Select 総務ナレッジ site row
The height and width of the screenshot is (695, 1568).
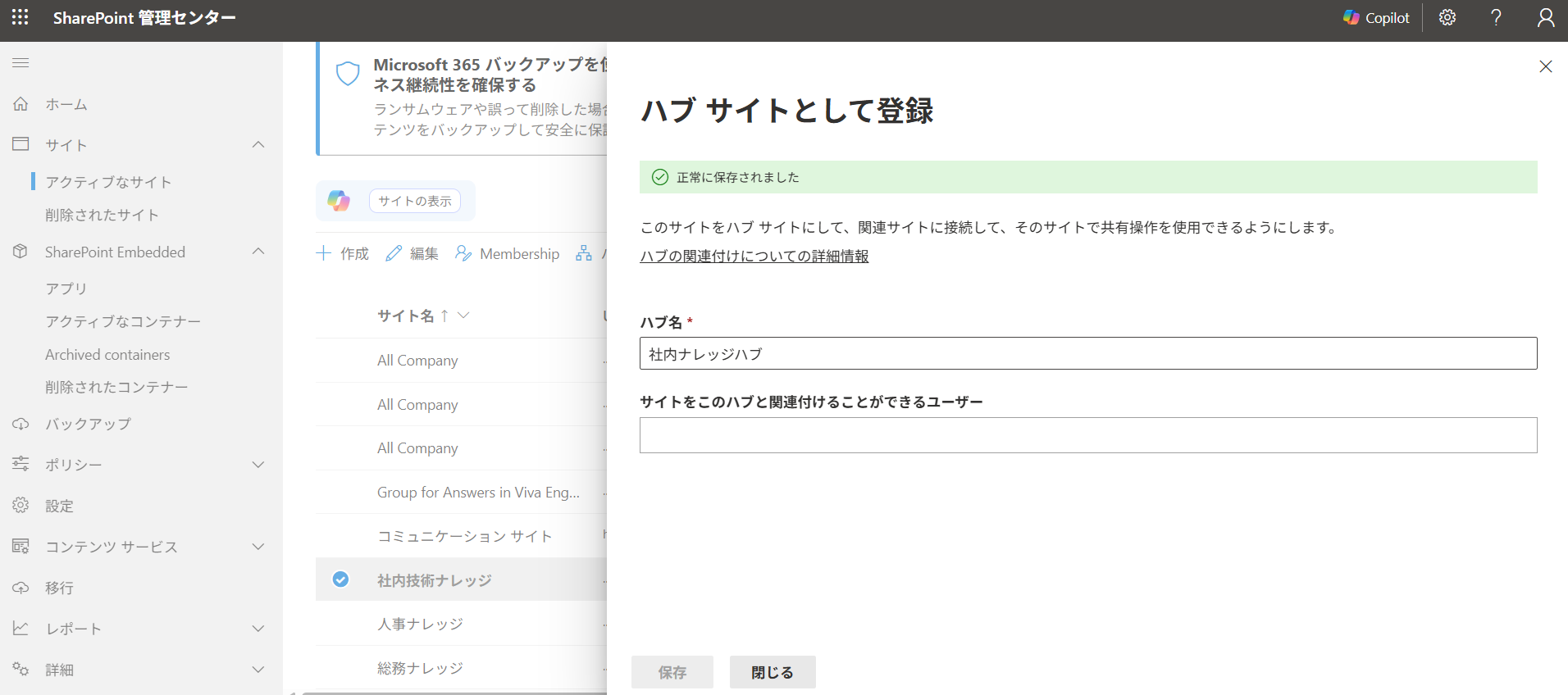(x=461, y=668)
